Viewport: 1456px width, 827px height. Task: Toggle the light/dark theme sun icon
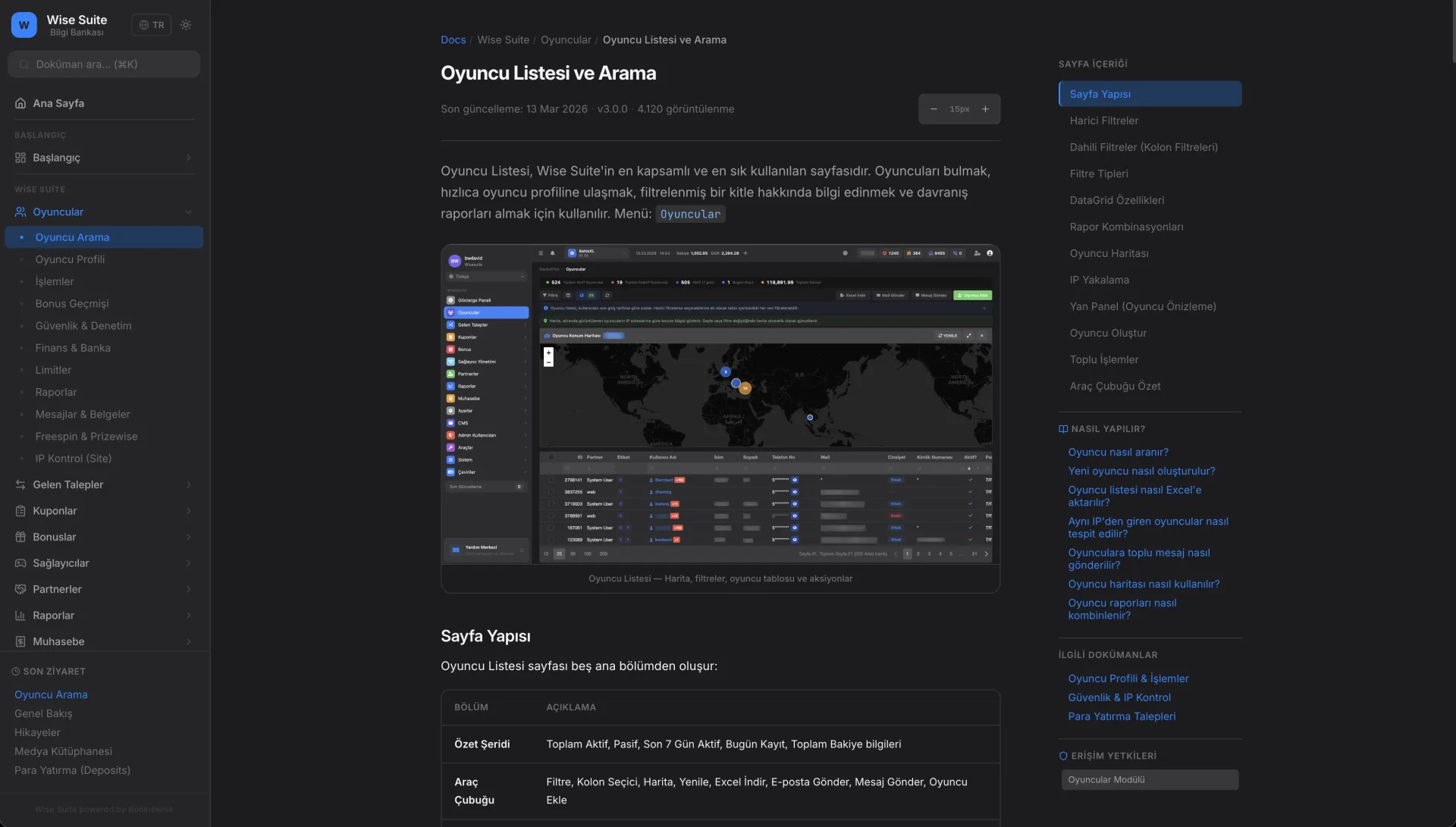coord(186,25)
